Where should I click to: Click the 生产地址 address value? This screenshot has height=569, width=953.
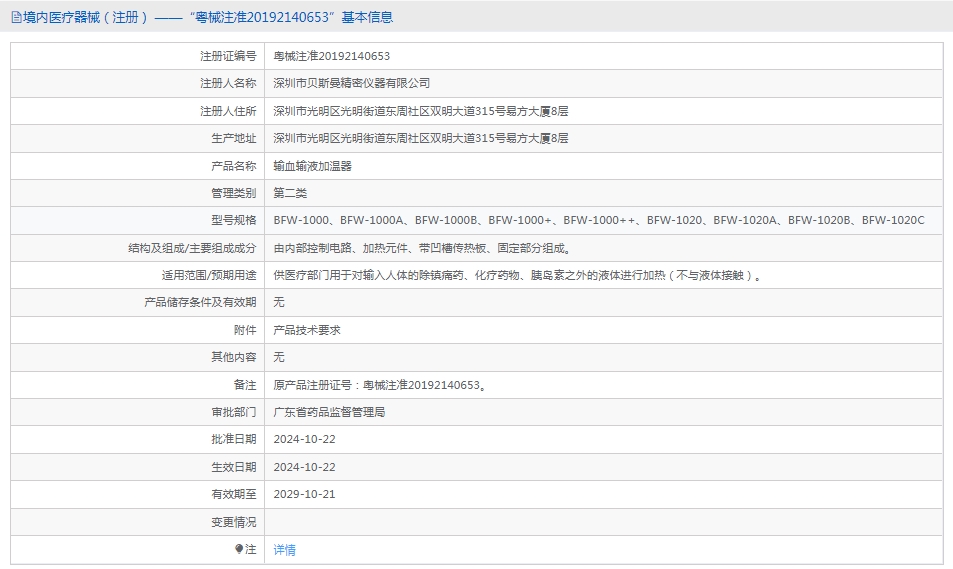coord(421,138)
